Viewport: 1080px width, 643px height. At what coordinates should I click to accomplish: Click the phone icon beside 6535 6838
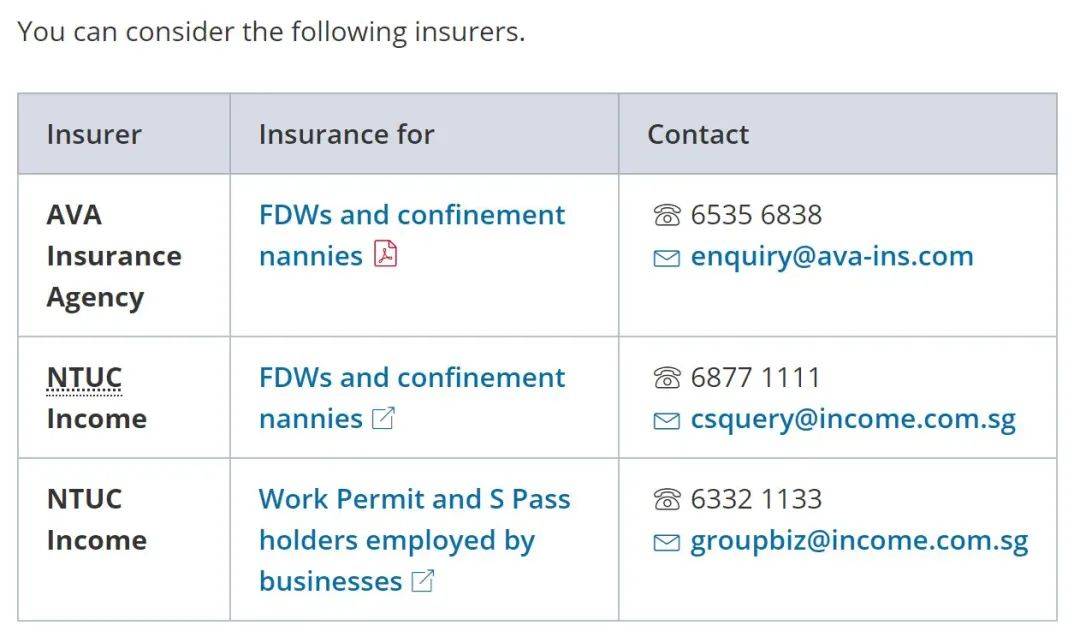(x=666, y=215)
